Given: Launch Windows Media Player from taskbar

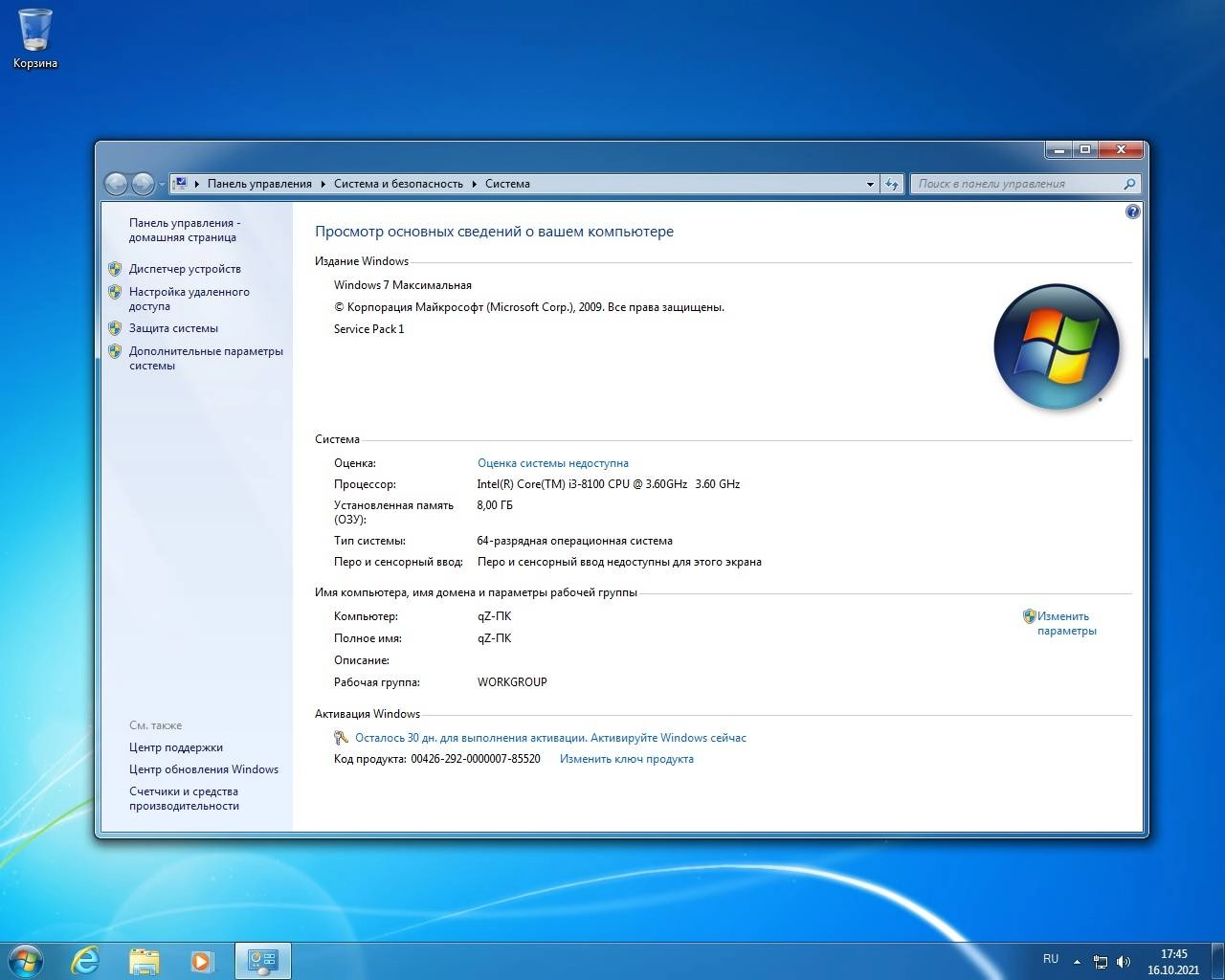Looking at the screenshot, I should pos(202,961).
